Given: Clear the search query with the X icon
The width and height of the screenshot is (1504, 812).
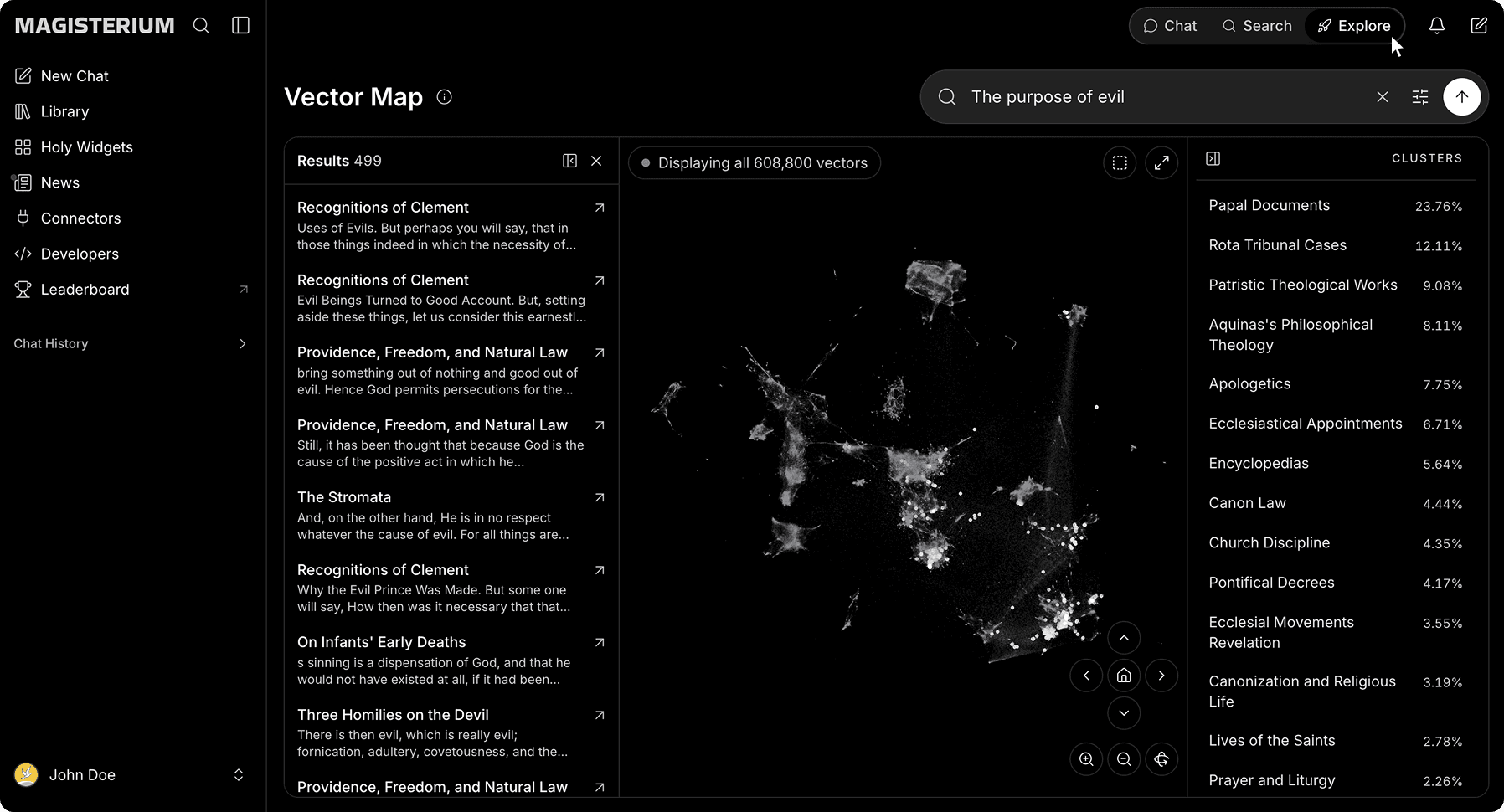Looking at the screenshot, I should 1383,97.
